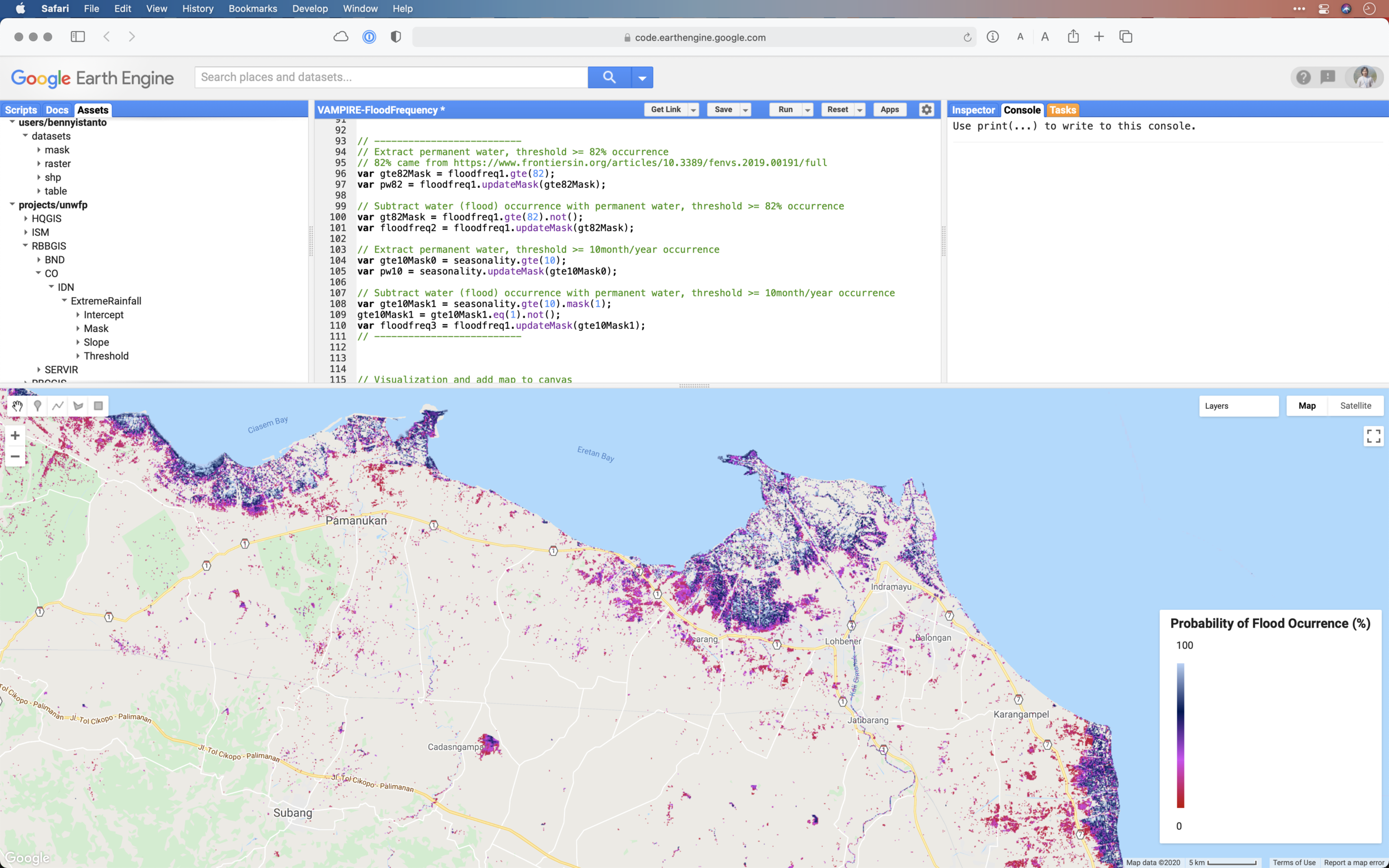
Task: Run the script
Action: click(785, 109)
